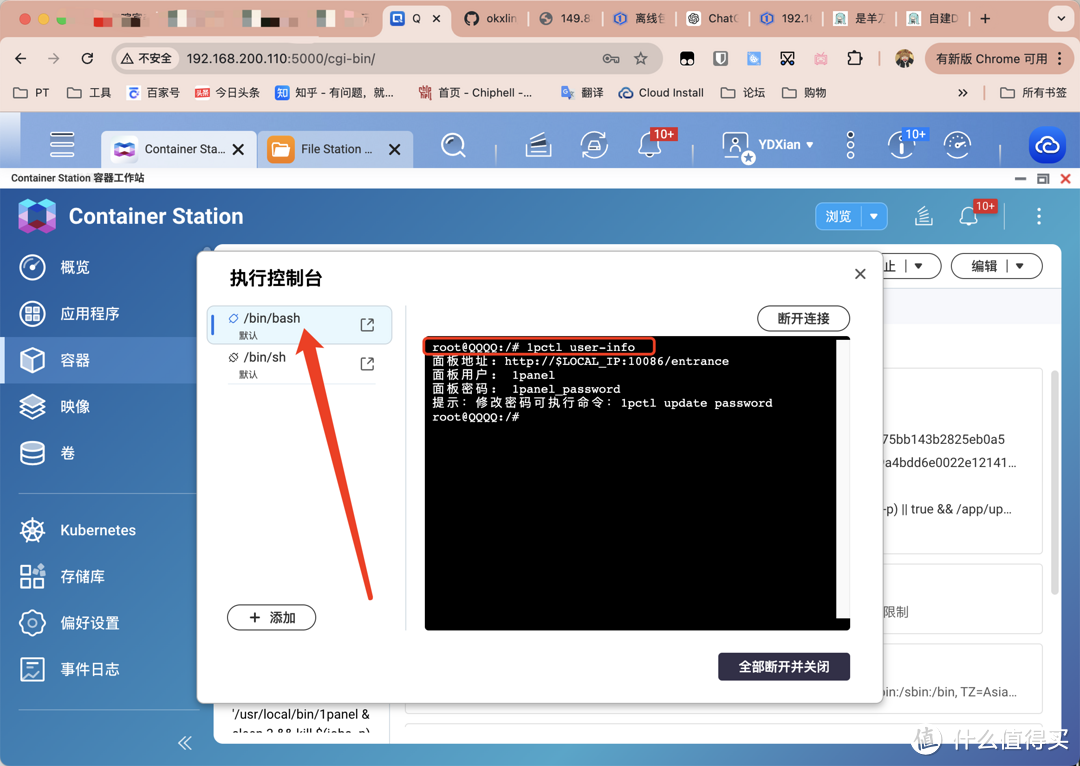Open the QNAP search magnifier

point(453,146)
